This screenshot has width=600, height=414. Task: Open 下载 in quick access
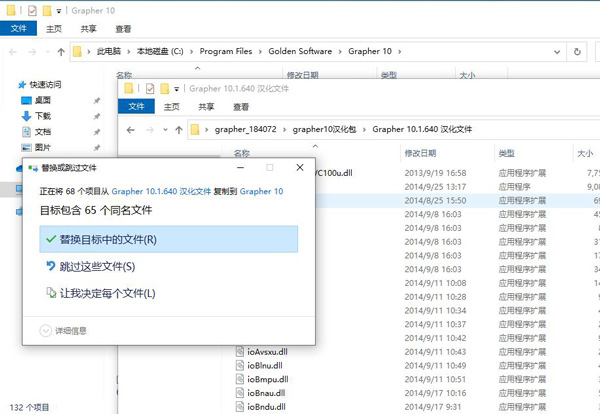[x=42, y=116]
